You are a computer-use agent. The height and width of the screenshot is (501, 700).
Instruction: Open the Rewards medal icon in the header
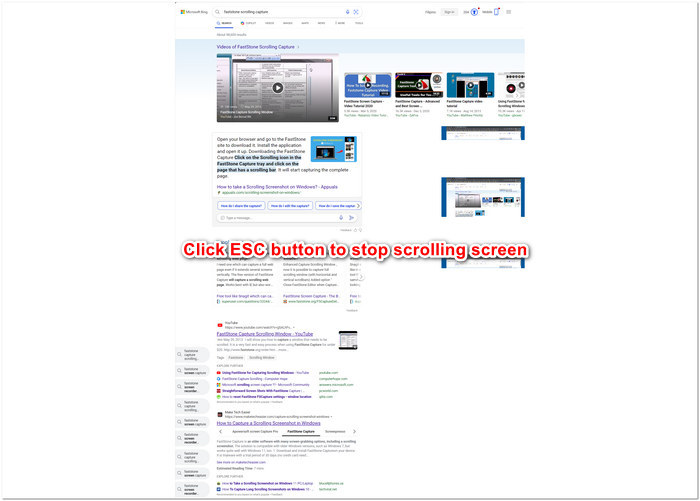point(474,12)
